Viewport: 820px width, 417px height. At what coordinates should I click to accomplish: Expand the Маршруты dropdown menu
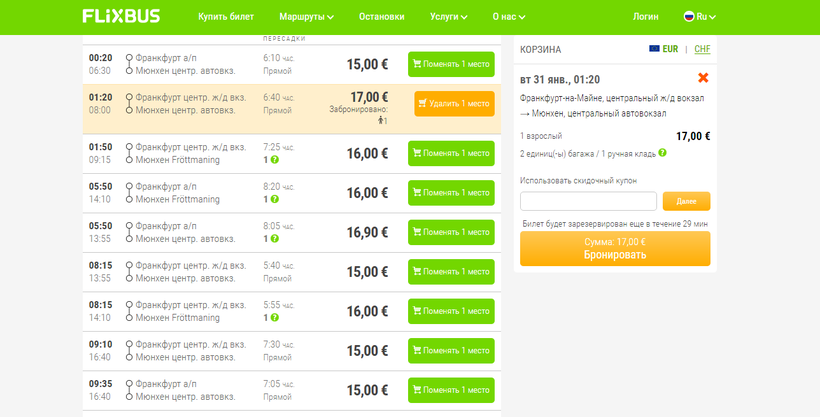306,17
